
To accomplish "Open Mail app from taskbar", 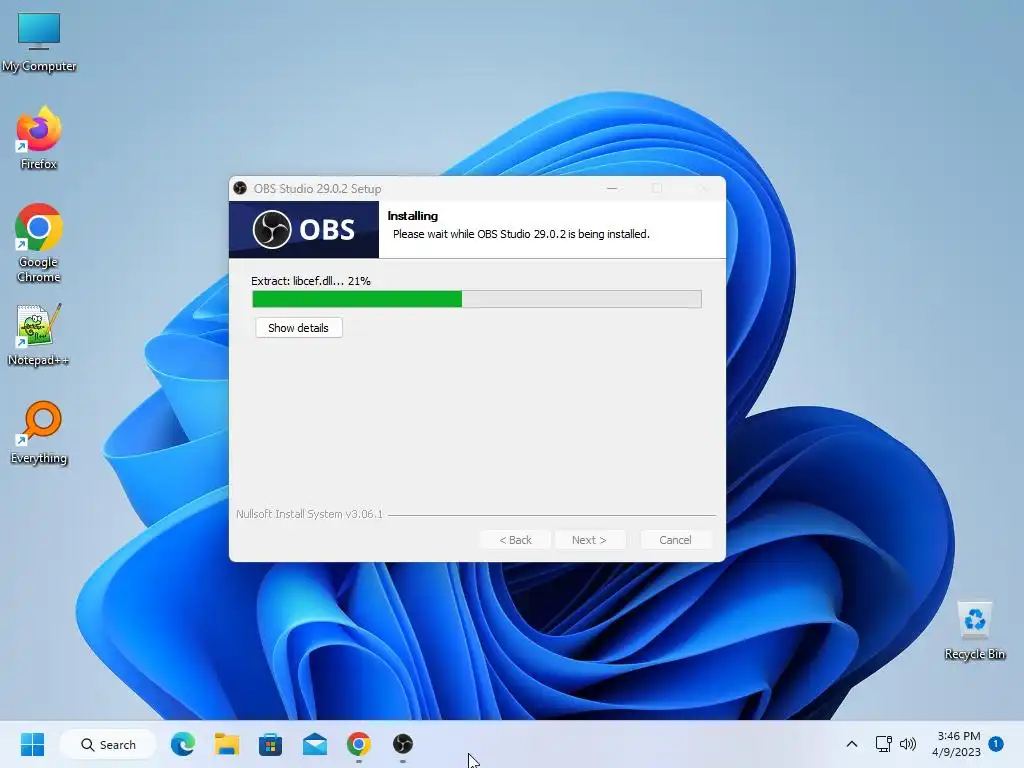I will (x=315, y=744).
